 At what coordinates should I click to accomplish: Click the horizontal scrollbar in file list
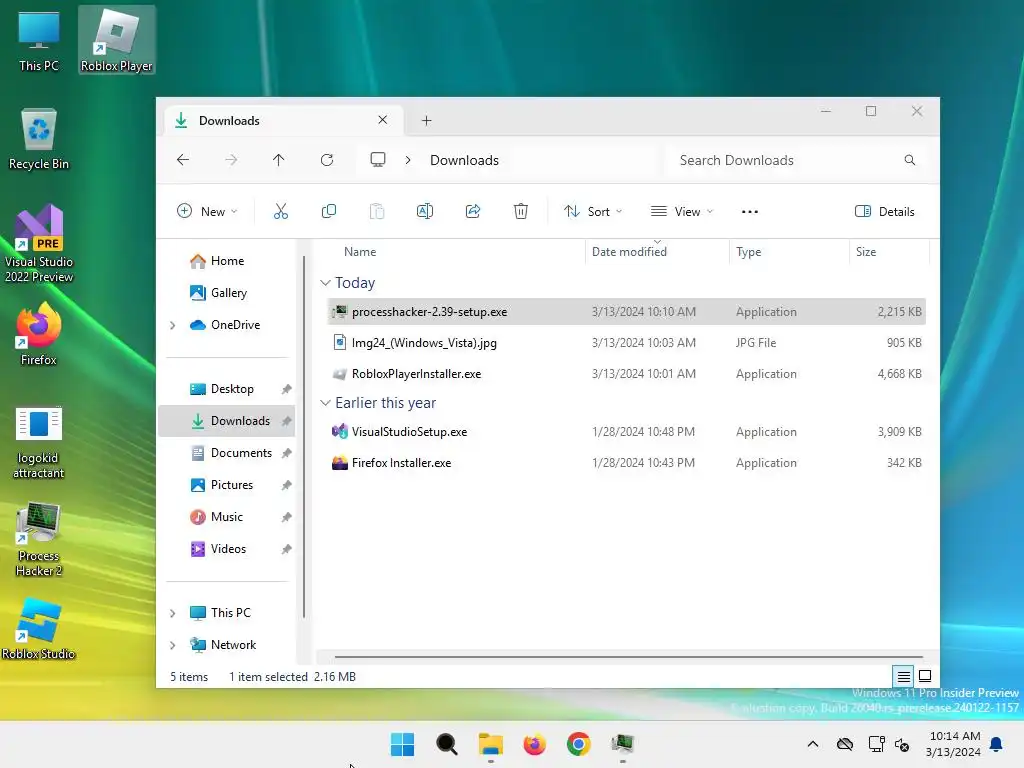point(628,656)
